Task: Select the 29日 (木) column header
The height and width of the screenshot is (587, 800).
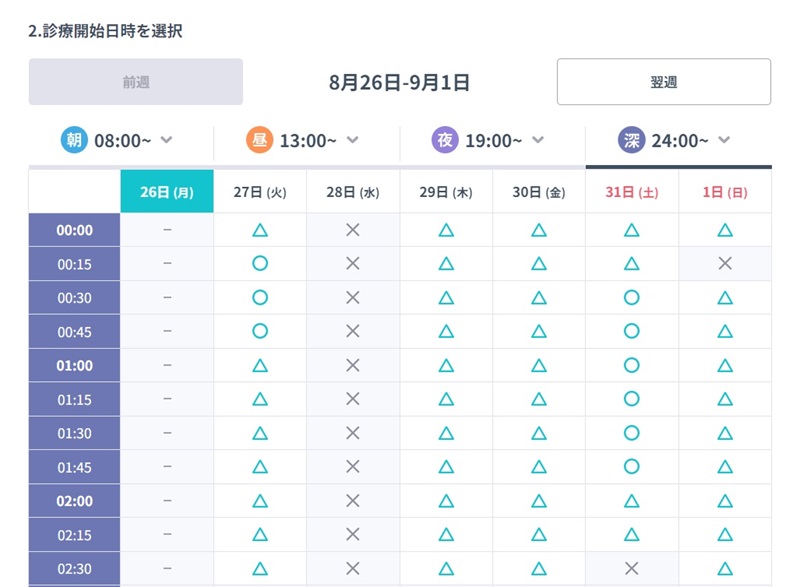Action: [x=446, y=192]
